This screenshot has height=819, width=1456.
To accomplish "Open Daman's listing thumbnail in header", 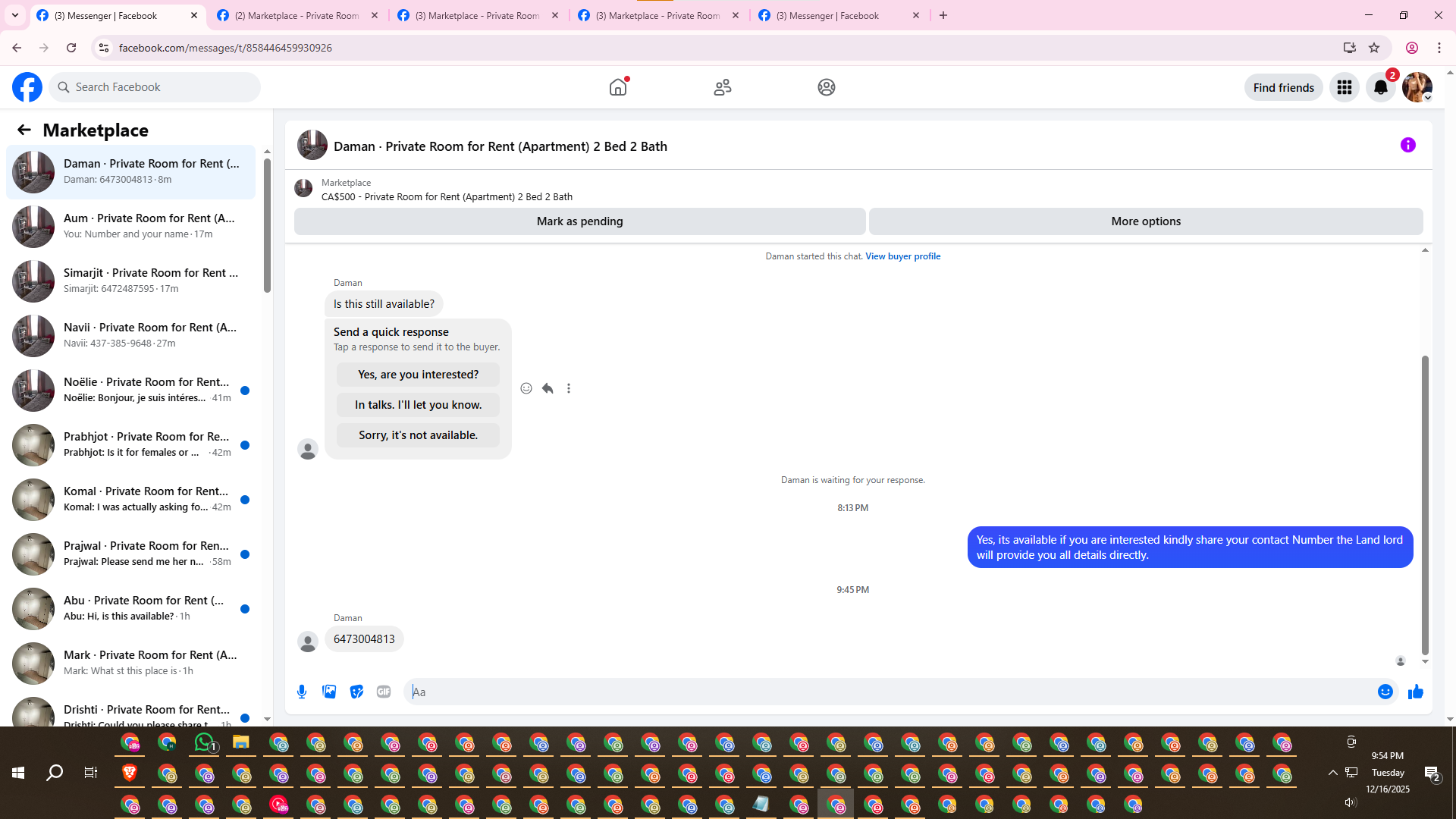I will [312, 145].
